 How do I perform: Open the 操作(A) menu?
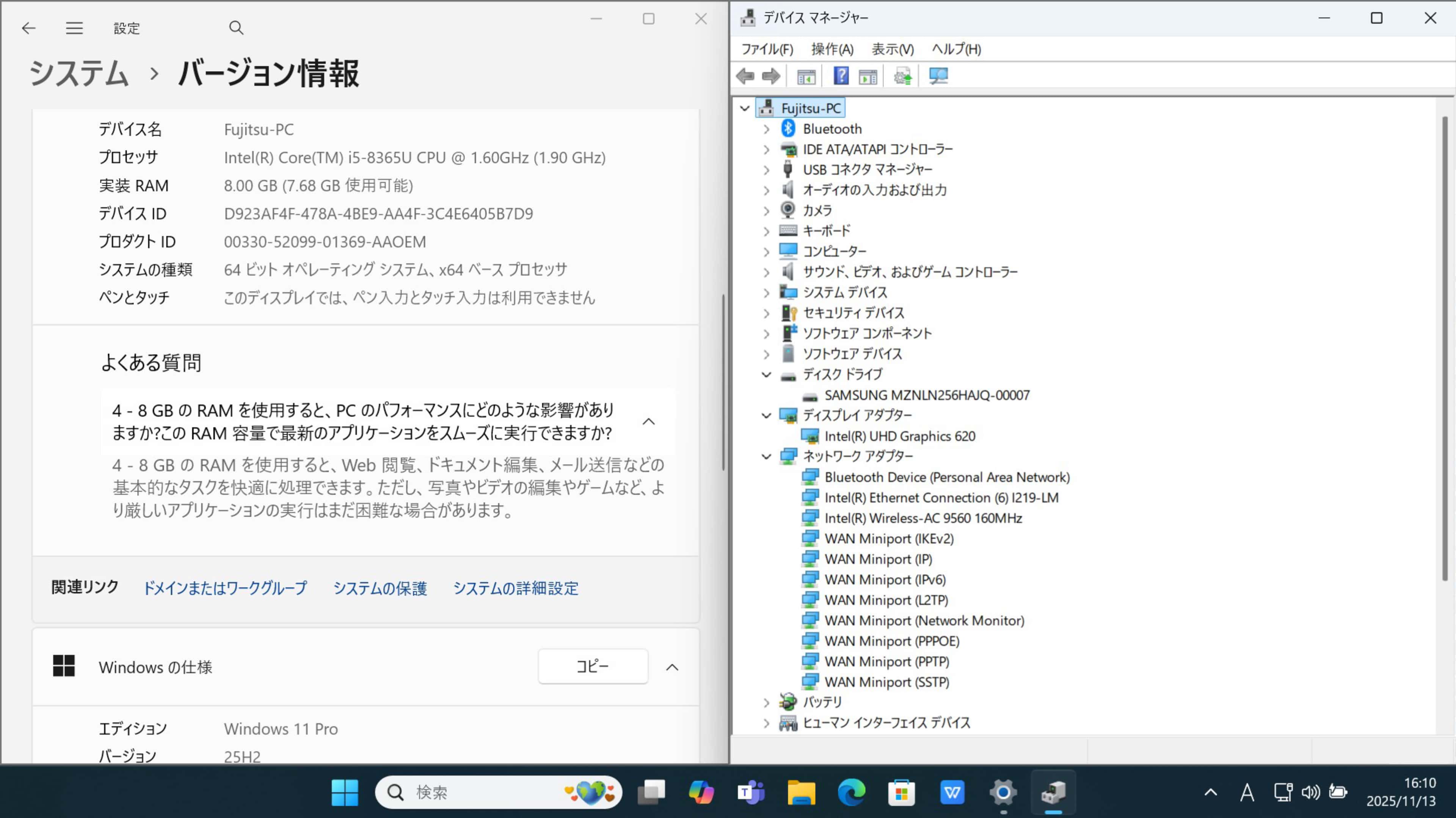click(832, 49)
